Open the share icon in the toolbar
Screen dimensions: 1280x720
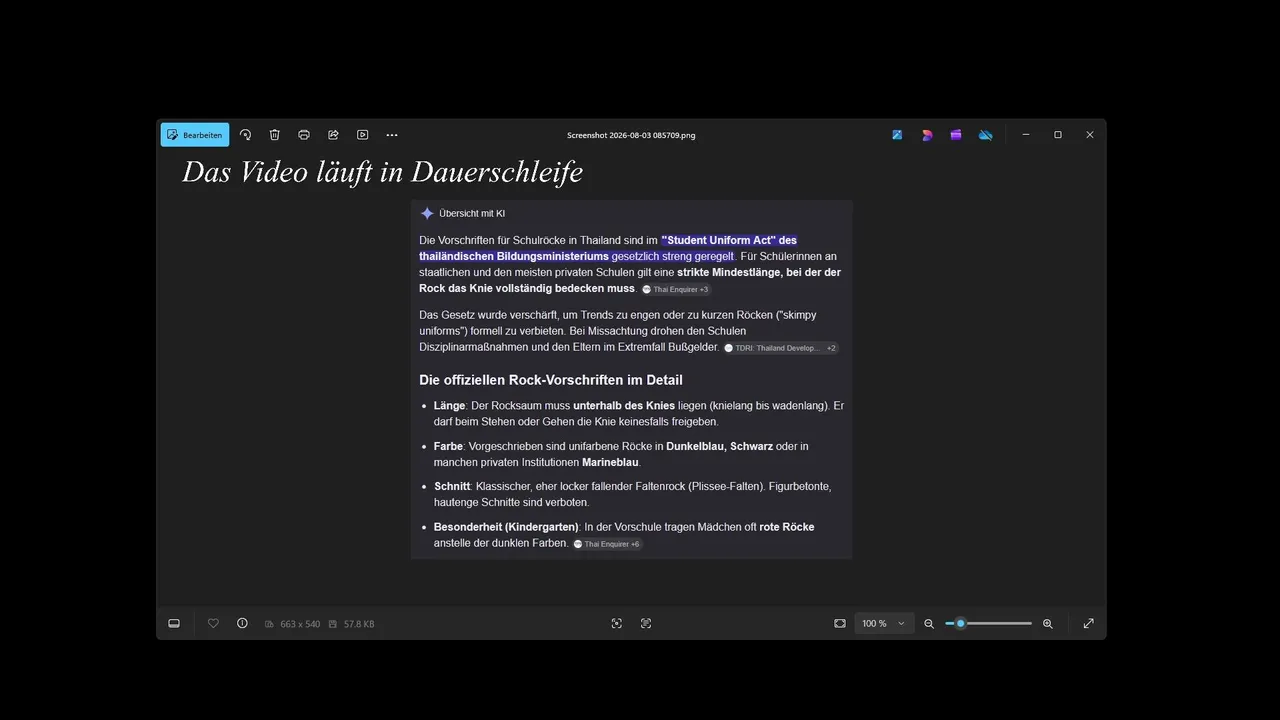(x=333, y=135)
